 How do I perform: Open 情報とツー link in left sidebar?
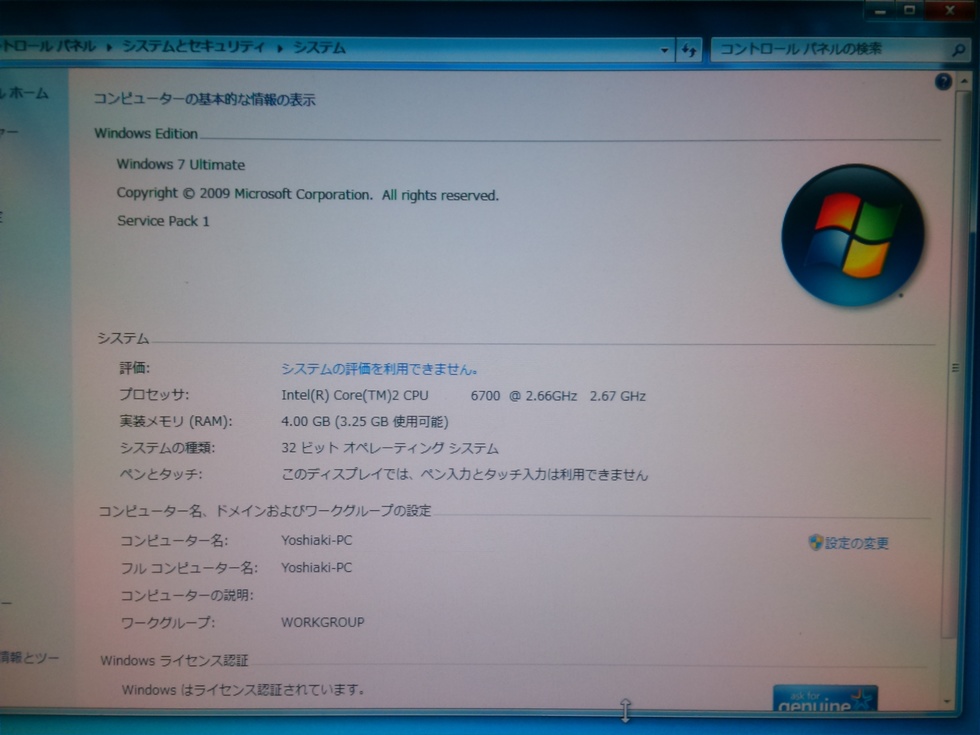click(x=29, y=657)
